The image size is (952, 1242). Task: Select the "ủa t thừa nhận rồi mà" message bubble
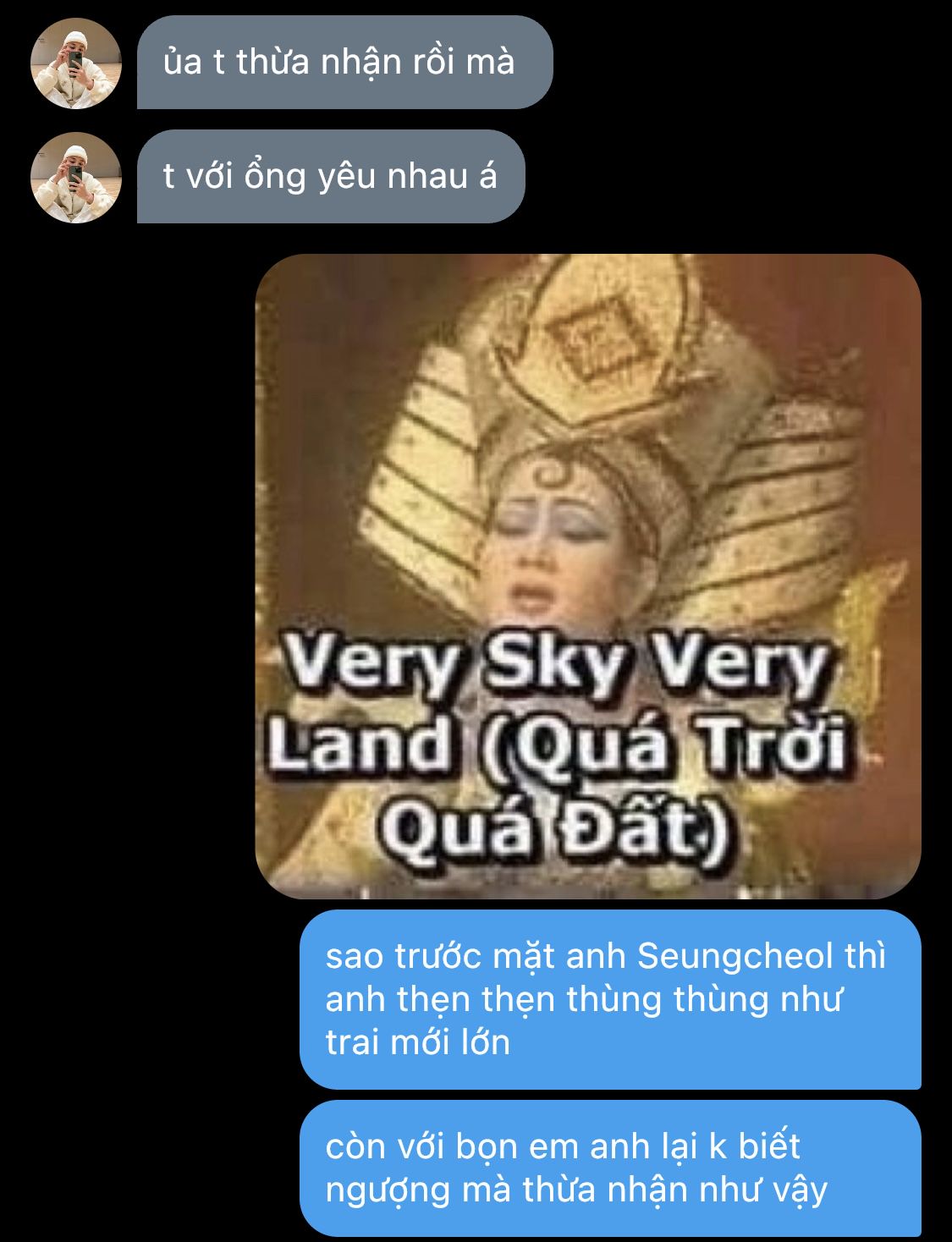[x=344, y=62]
